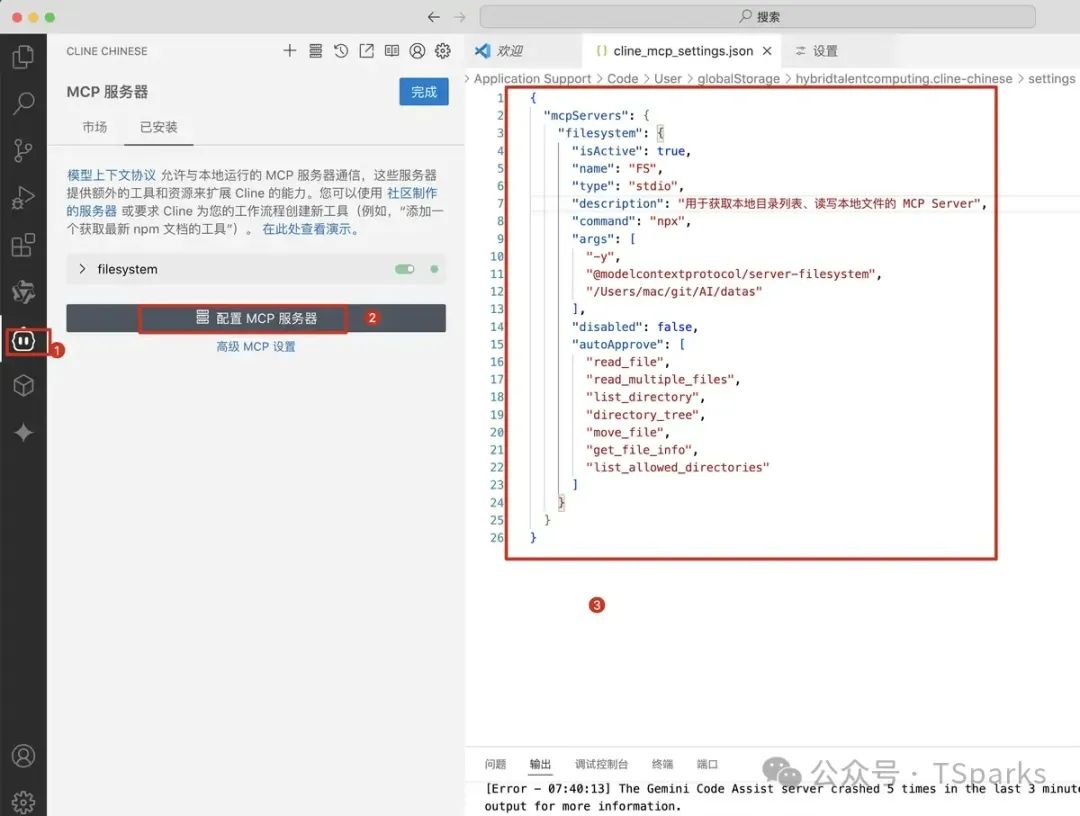Open Cline settings with the gear icon
The height and width of the screenshot is (816, 1080).
[x=443, y=50]
